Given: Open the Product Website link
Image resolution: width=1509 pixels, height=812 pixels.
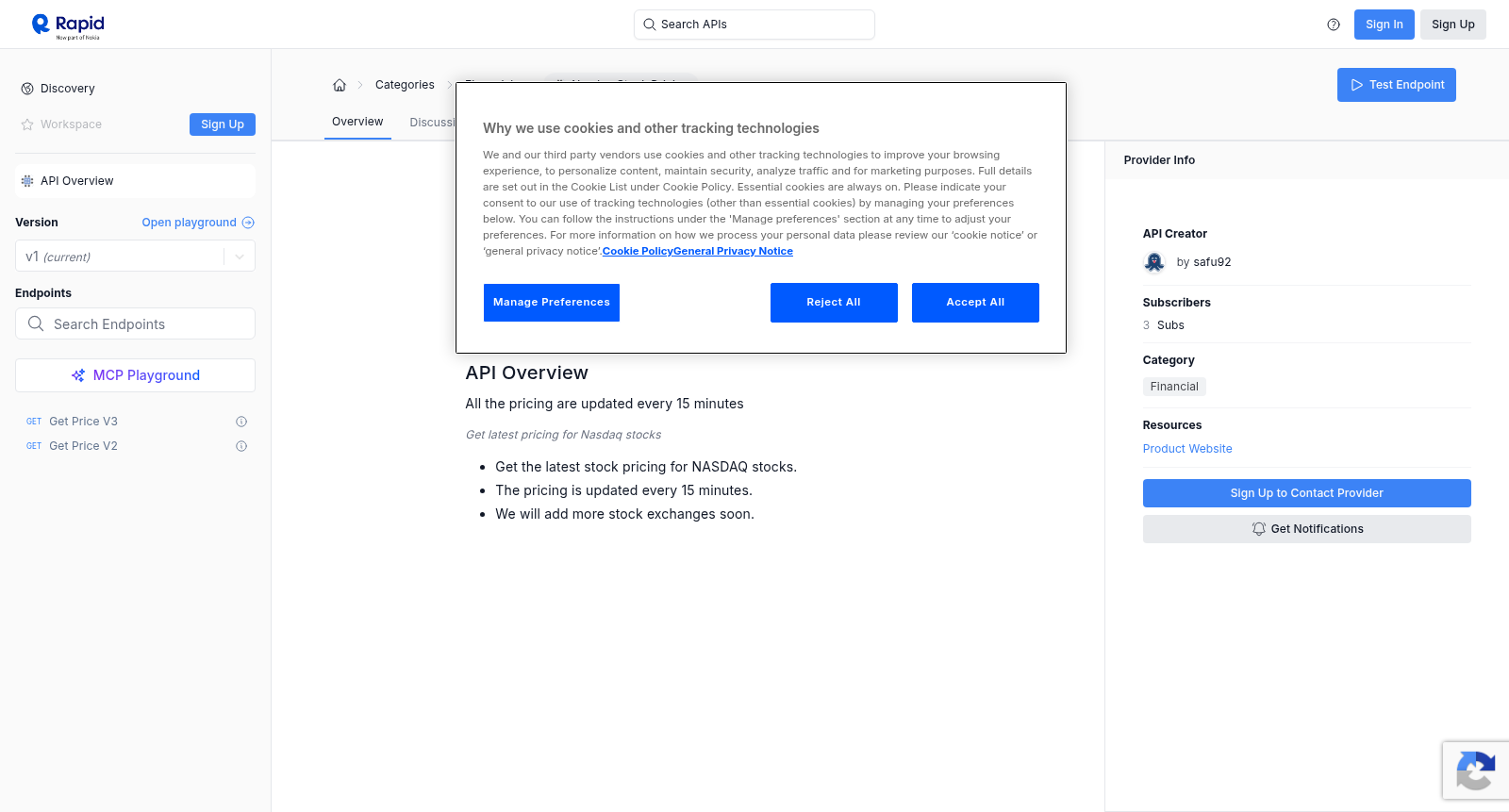Looking at the screenshot, I should tap(1187, 449).
